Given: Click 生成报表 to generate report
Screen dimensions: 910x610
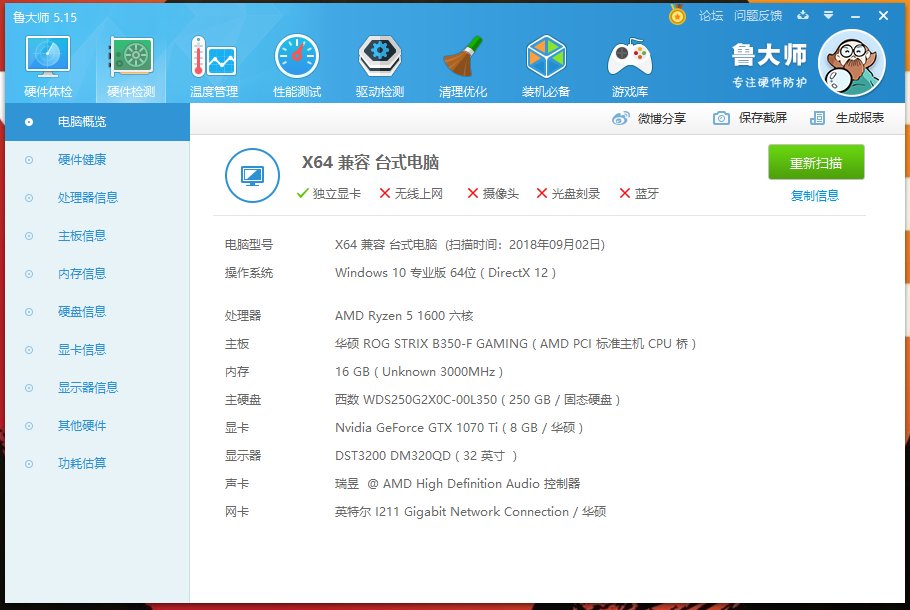Looking at the screenshot, I should click(848, 118).
